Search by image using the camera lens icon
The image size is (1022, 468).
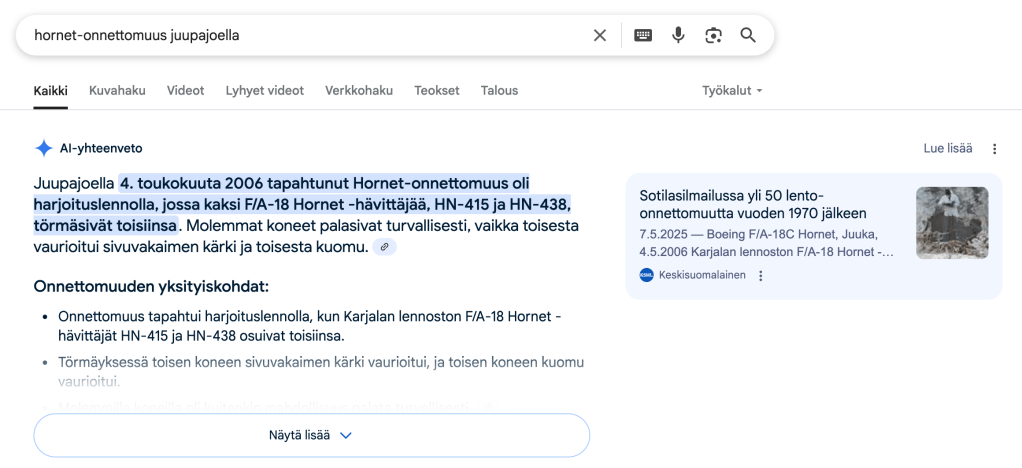(713, 35)
